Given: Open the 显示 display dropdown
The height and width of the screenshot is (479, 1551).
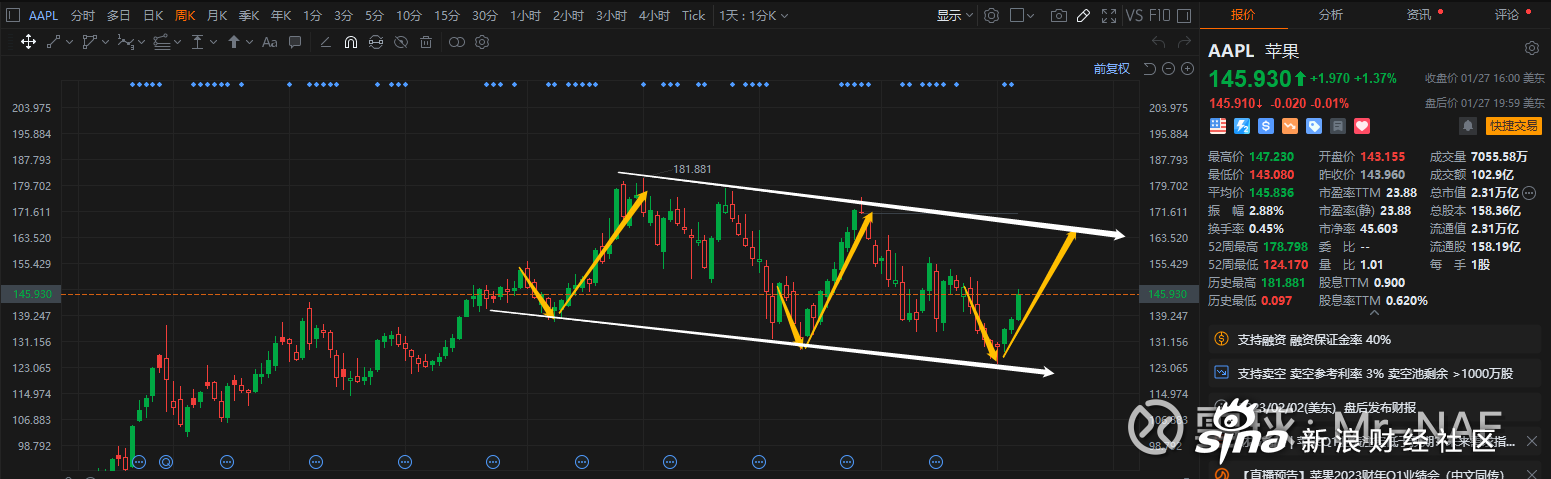Looking at the screenshot, I should (954, 16).
